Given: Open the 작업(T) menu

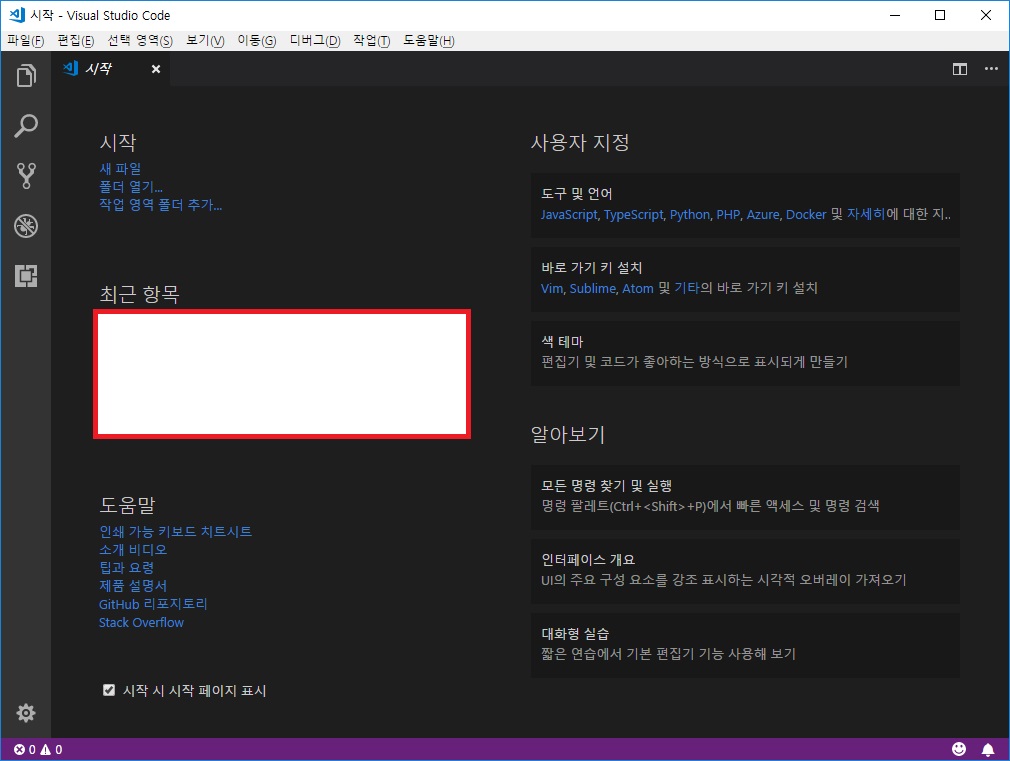Looking at the screenshot, I should pyautogui.click(x=372, y=41).
